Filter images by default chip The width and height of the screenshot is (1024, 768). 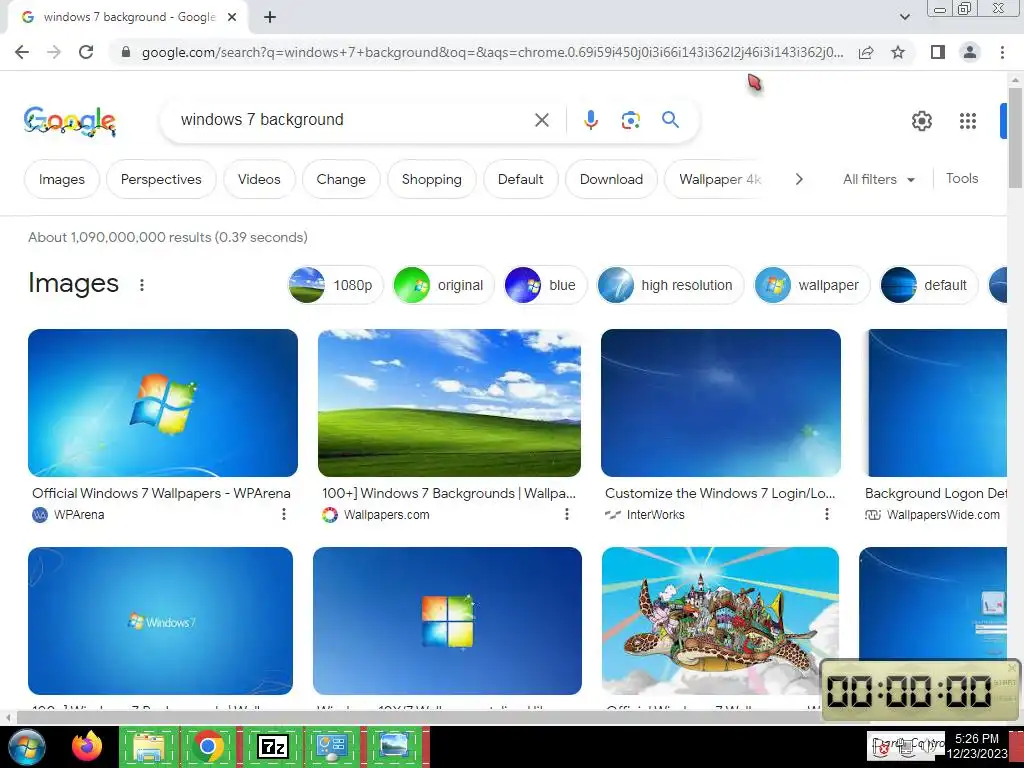928,285
